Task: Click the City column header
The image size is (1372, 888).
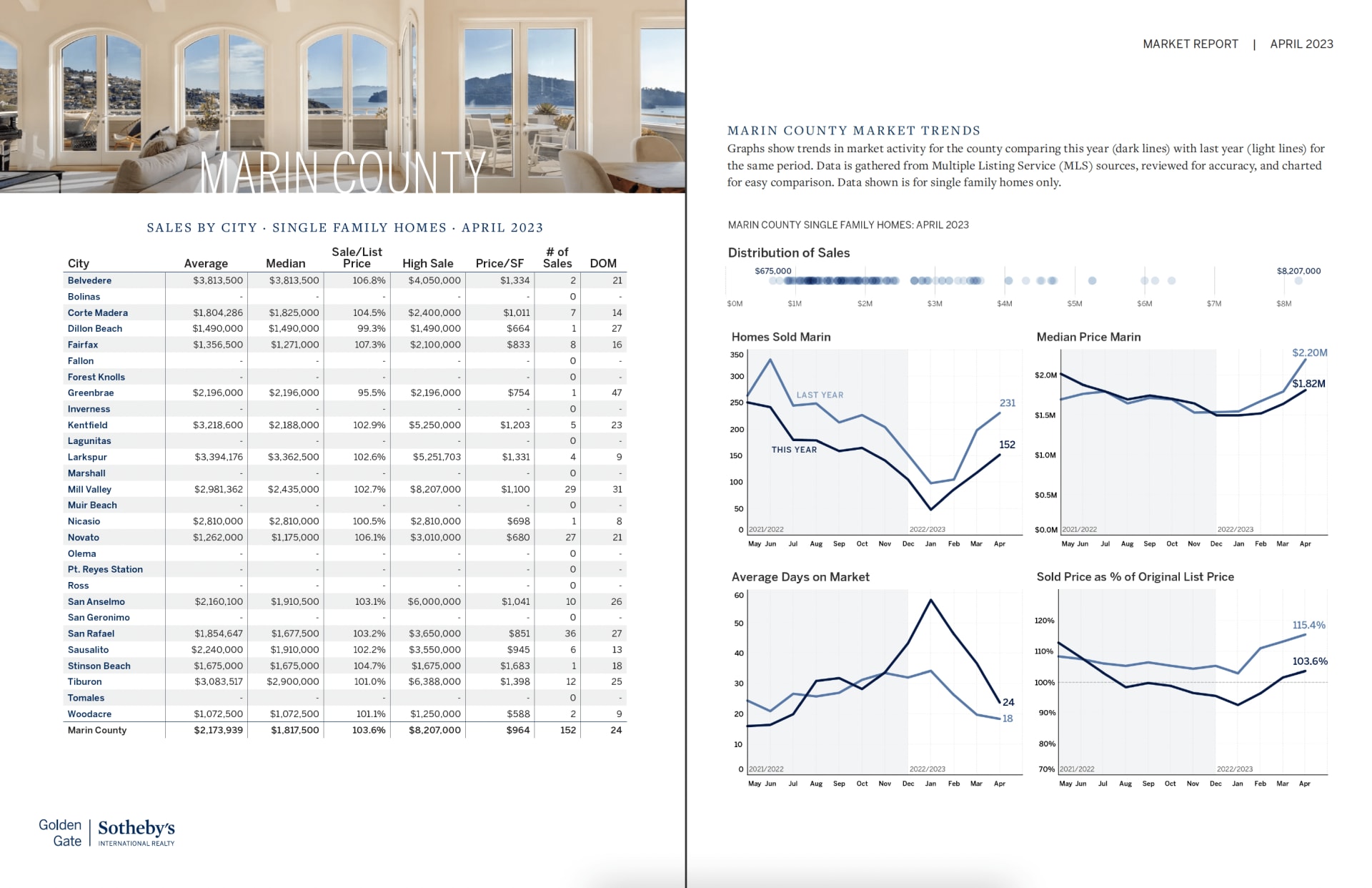Action: point(79,263)
